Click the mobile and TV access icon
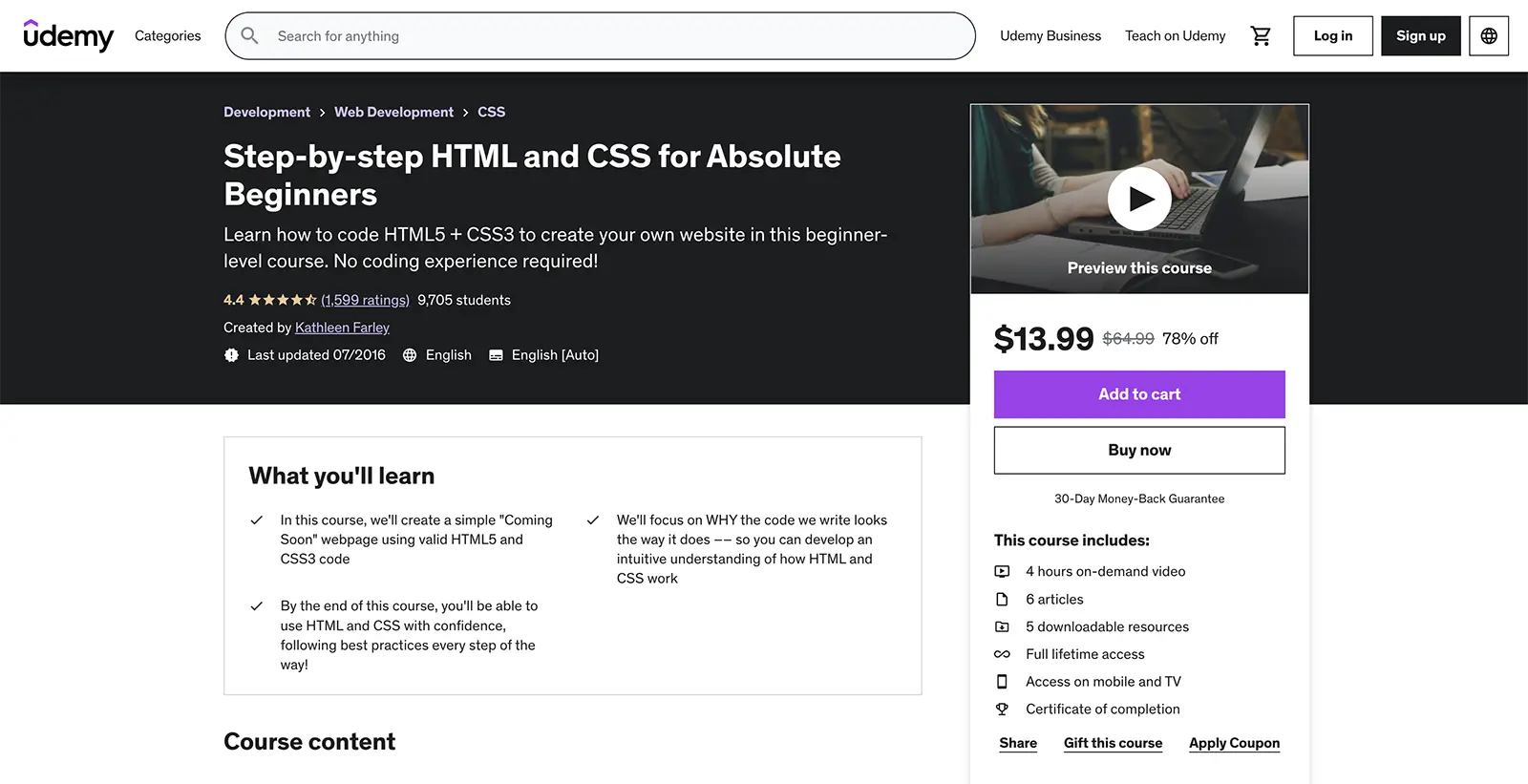Screen dimensions: 1528x784 (x=1002, y=681)
